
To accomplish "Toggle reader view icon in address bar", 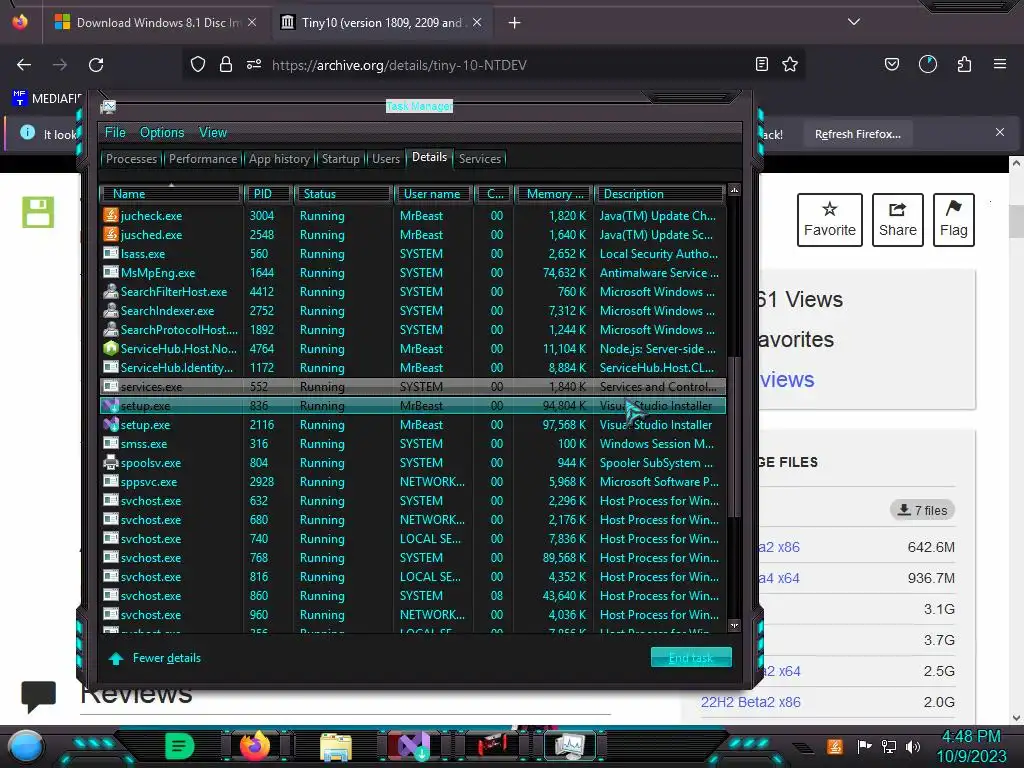I will (761, 64).
